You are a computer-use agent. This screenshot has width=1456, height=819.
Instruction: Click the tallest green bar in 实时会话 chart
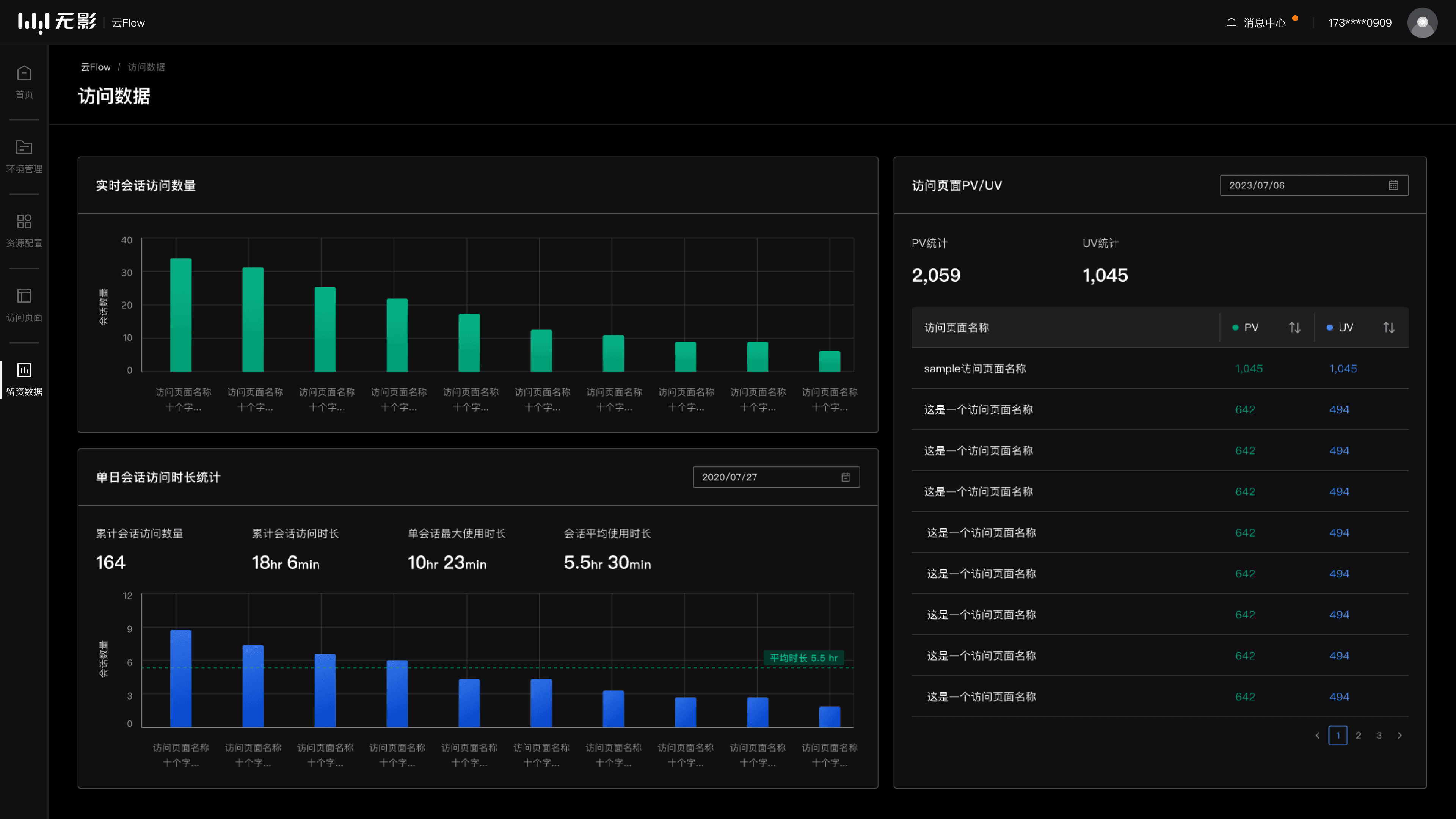click(181, 315)
